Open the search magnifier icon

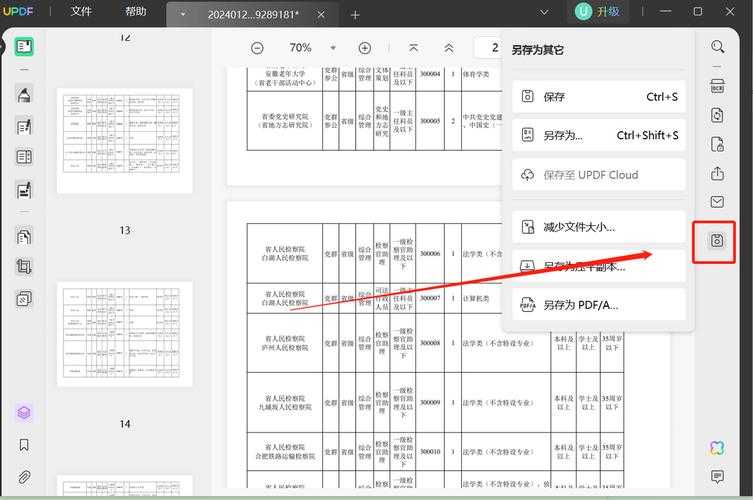point(717,47)
